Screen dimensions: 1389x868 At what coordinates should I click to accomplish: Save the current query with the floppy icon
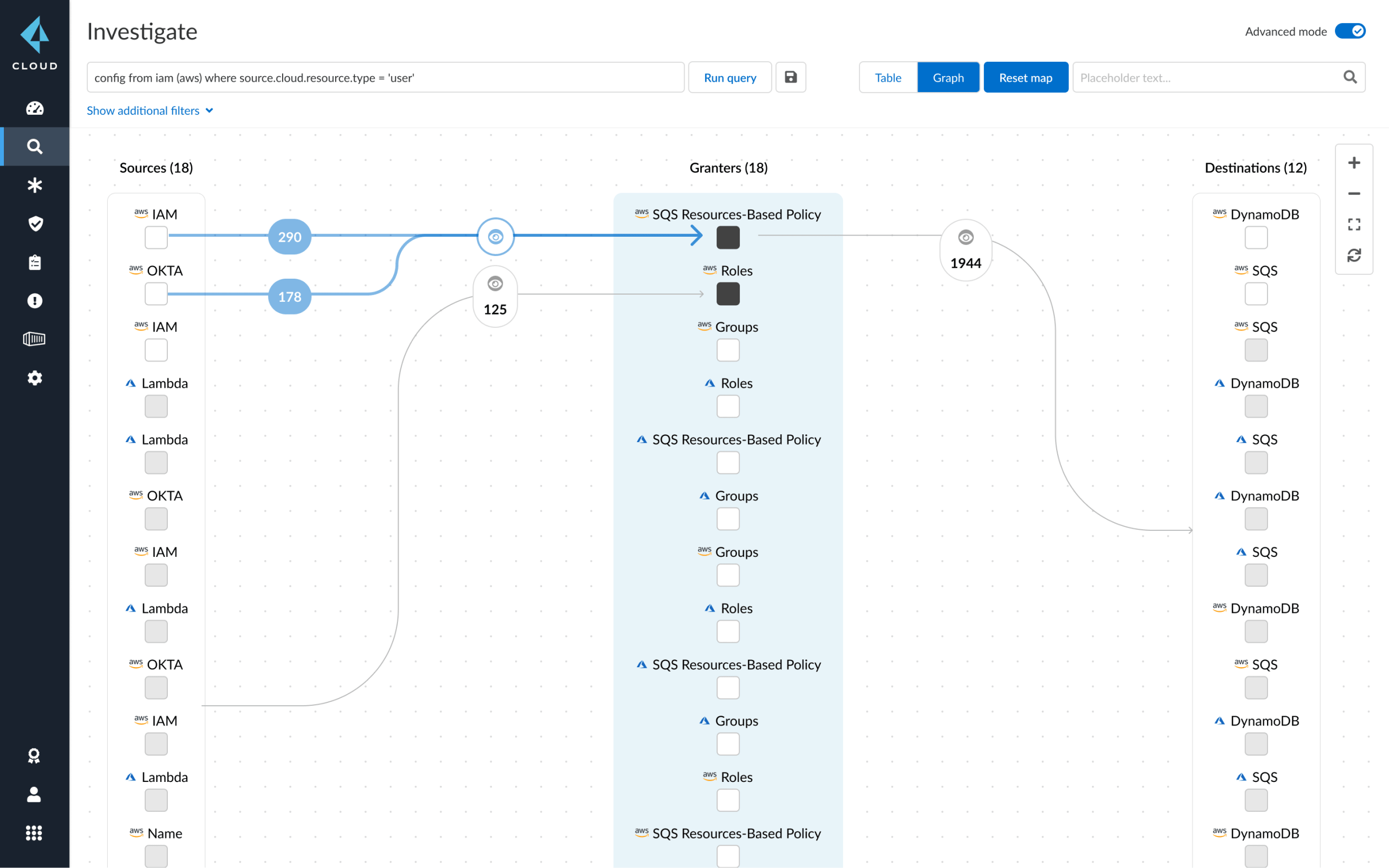(x=791, y=77)
